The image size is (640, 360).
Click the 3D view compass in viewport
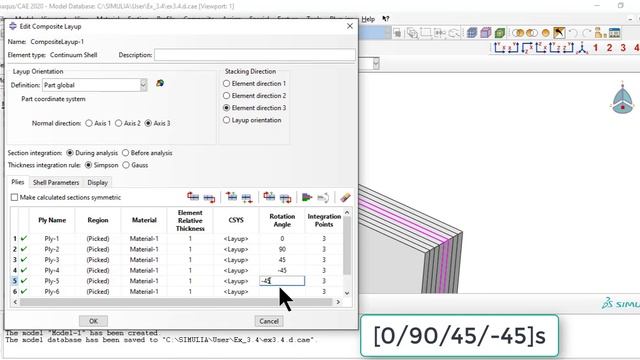click(622, 98)
